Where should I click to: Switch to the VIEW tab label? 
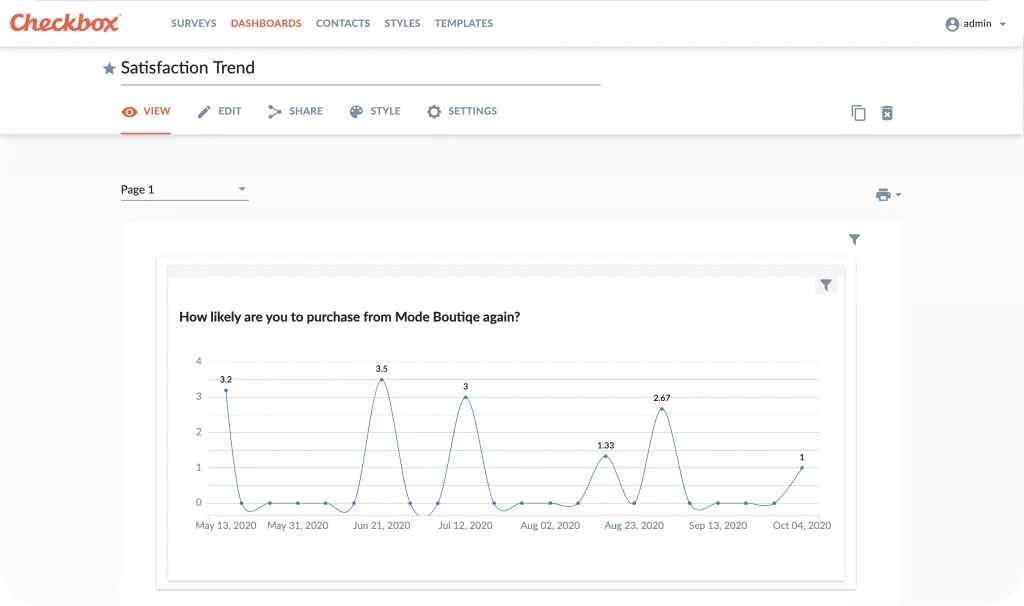click(x=157, y=111)
